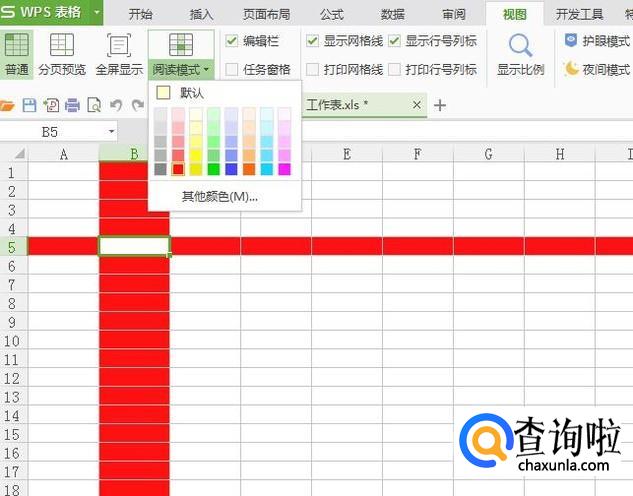Open the 插入 ribbon tab
This screenshot has width=633, height=496.
pos(201,15)
